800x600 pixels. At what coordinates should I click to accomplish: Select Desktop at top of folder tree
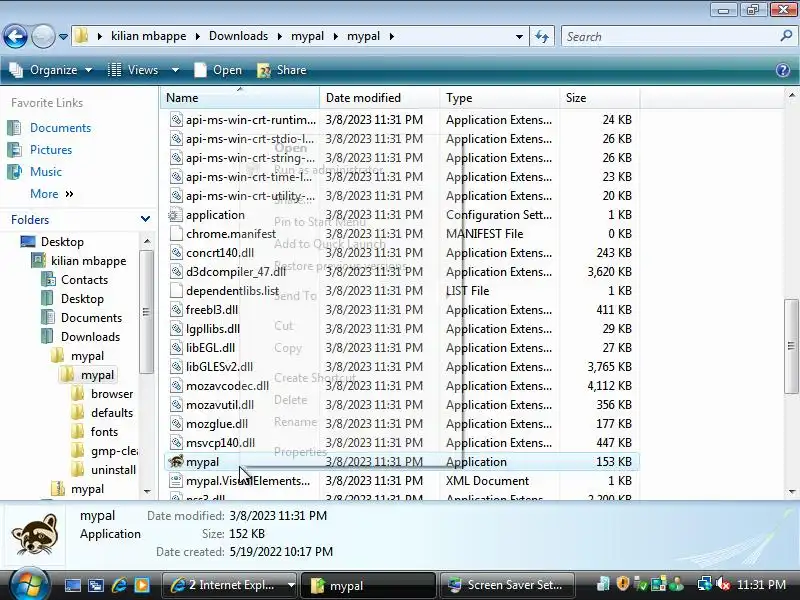[x=62, y=241]
